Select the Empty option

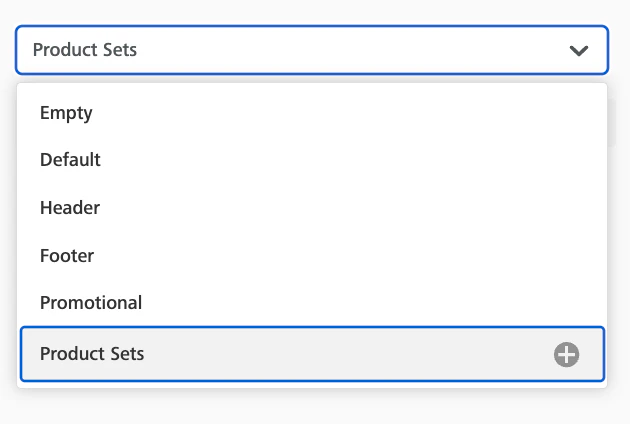66,113
